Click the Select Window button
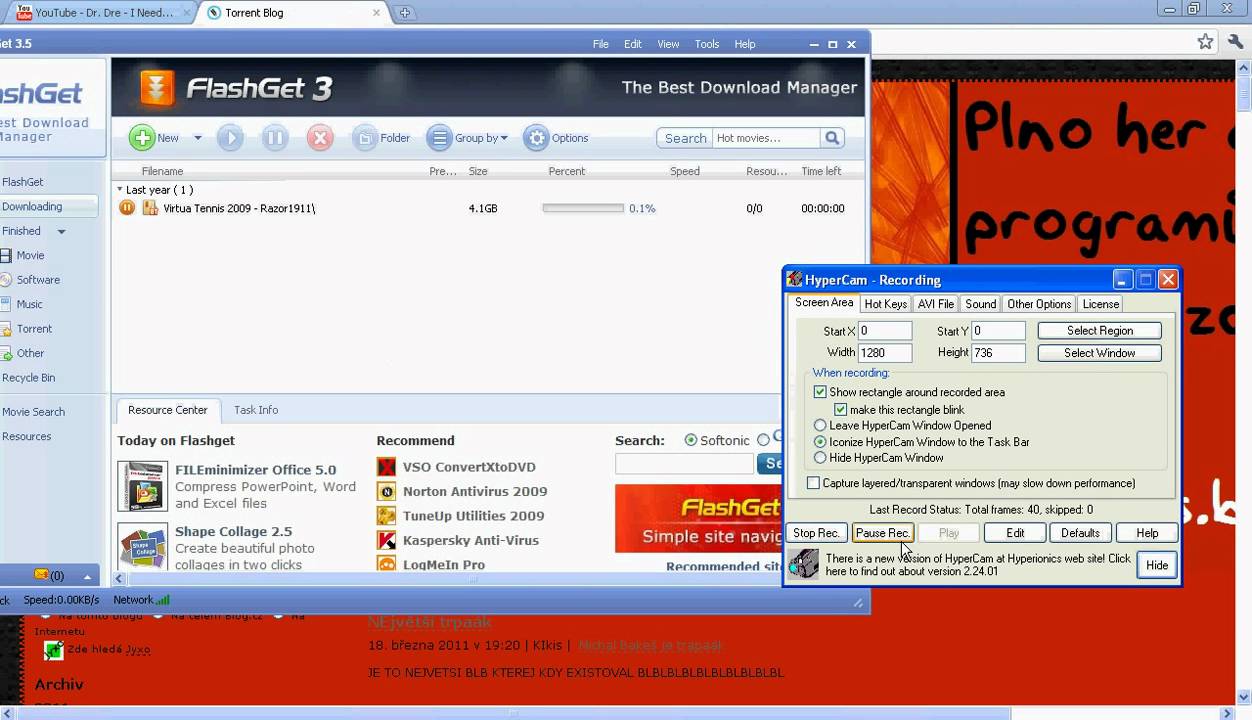The height and width of the screenshot is (720, 1252). pos(1100,353)
